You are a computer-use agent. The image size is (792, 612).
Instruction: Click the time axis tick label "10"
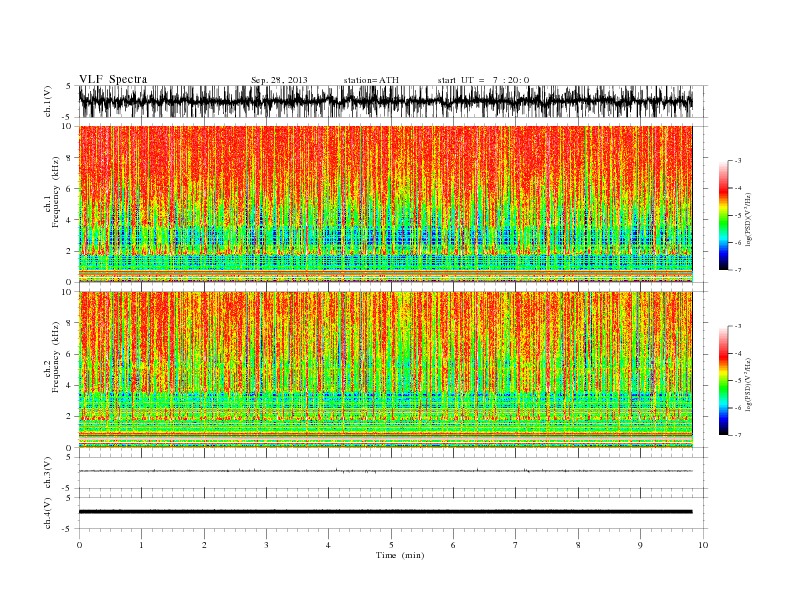pos(703,545)
